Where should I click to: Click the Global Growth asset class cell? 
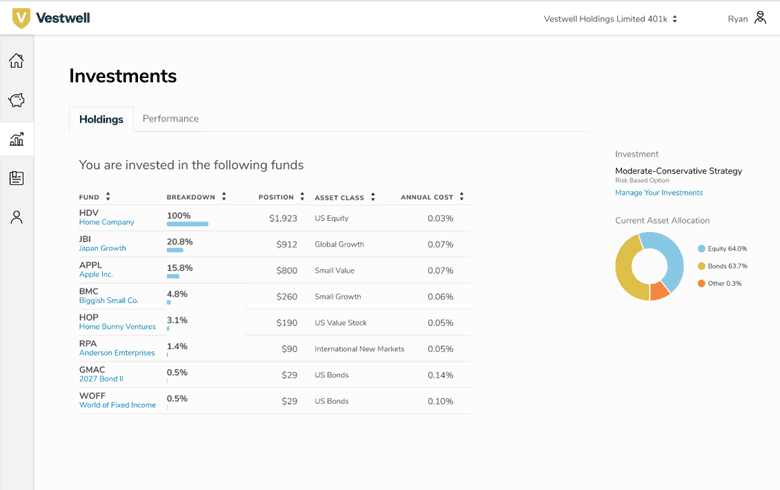pos(339,245)
